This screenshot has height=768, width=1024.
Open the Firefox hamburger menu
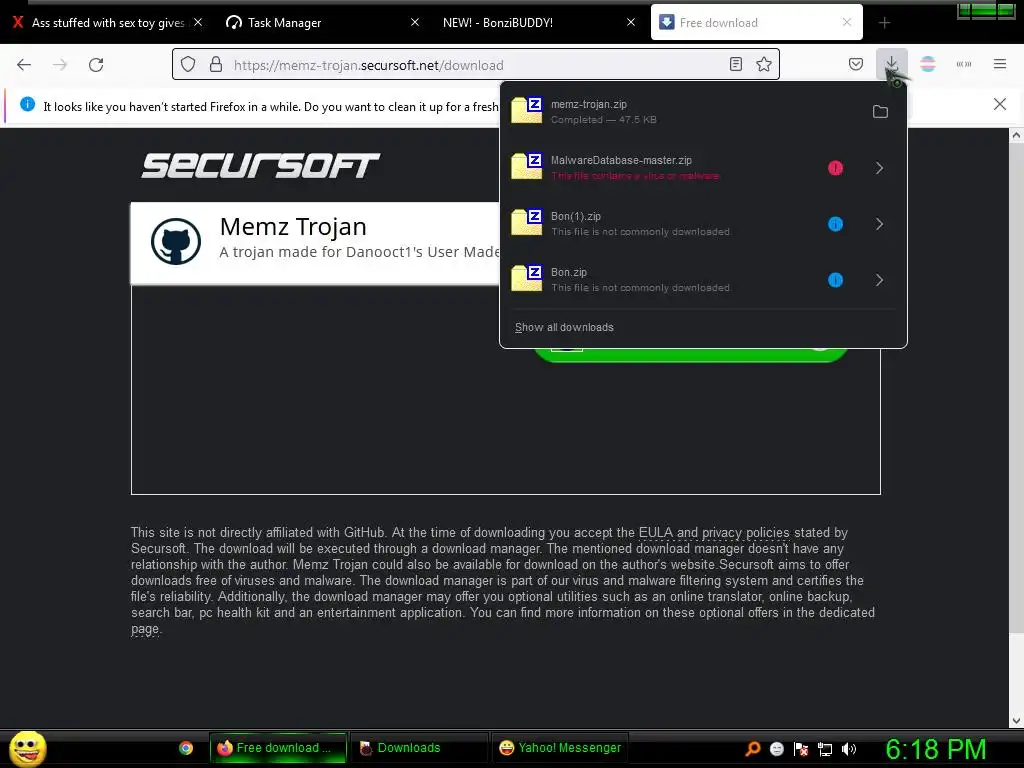(999, 64)
